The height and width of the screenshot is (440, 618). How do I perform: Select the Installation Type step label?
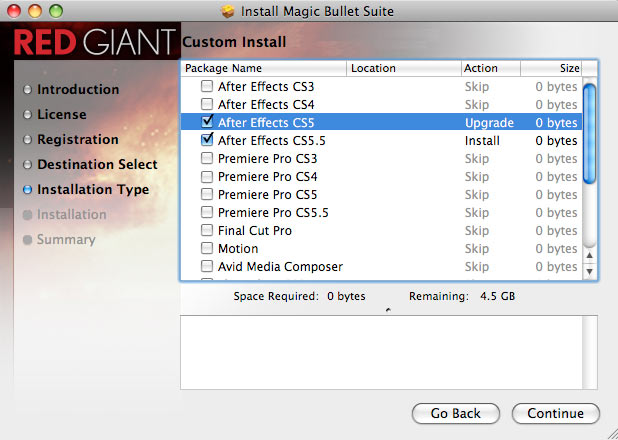tap(93, 190)
